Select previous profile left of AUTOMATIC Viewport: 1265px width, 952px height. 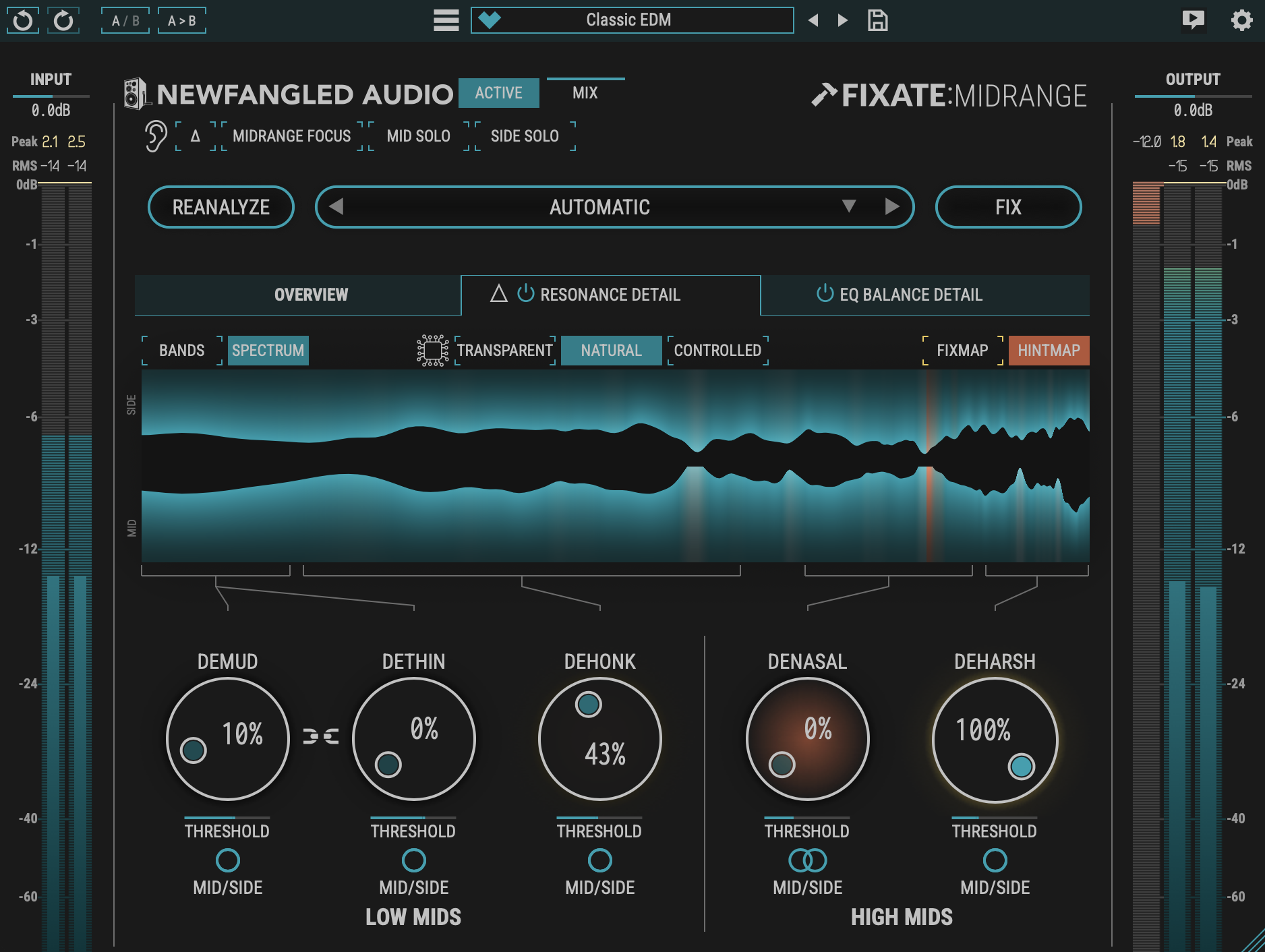pyautogui.click(x=336, y=206)
